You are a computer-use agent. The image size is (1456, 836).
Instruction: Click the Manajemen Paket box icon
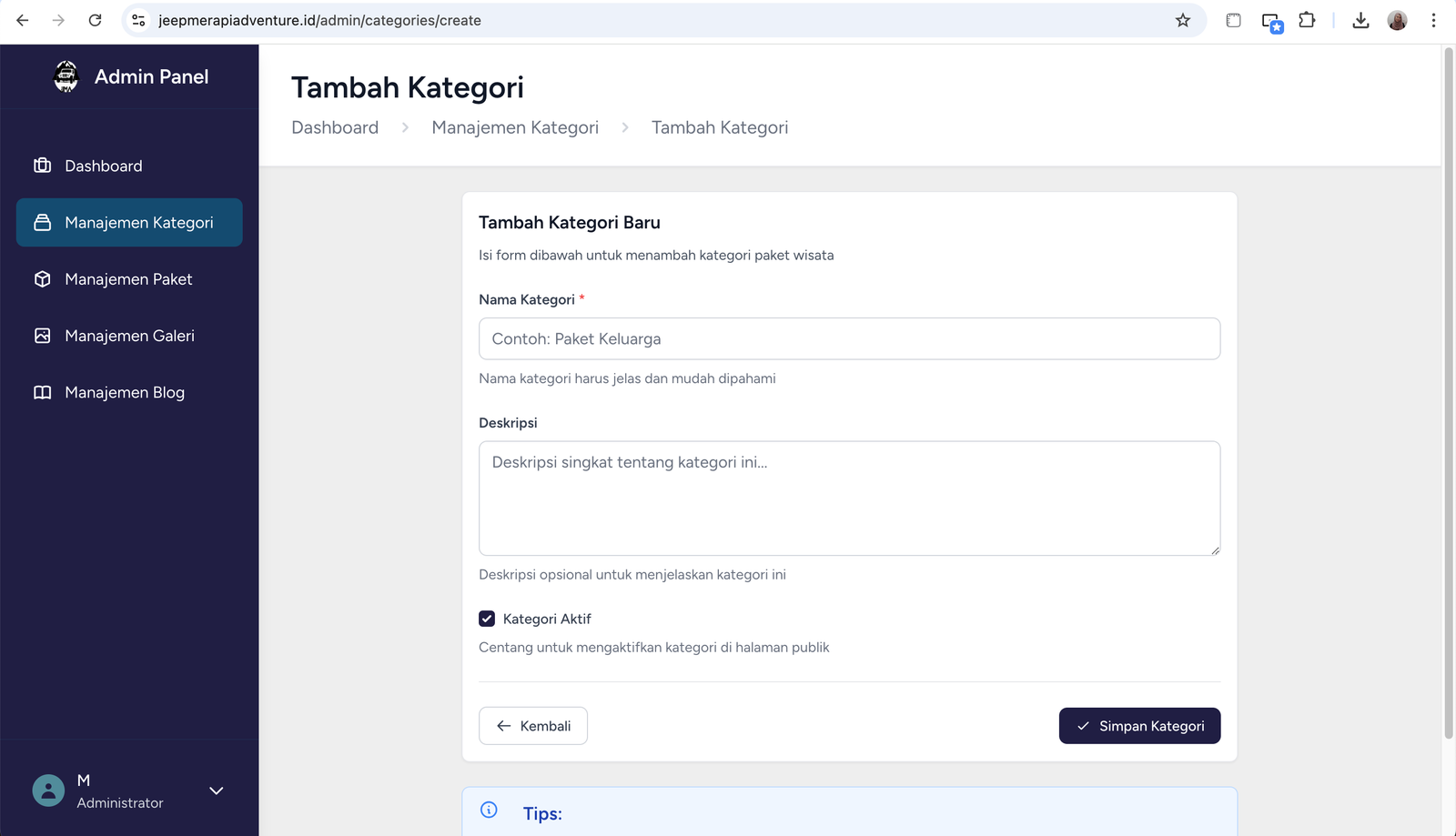point(42,279)
